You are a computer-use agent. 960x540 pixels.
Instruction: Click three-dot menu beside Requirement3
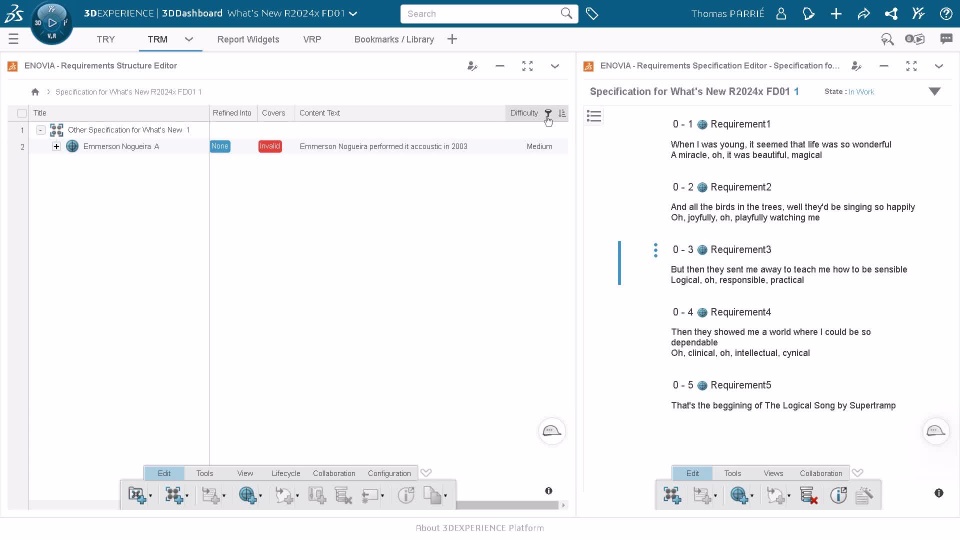coord(656,250)
